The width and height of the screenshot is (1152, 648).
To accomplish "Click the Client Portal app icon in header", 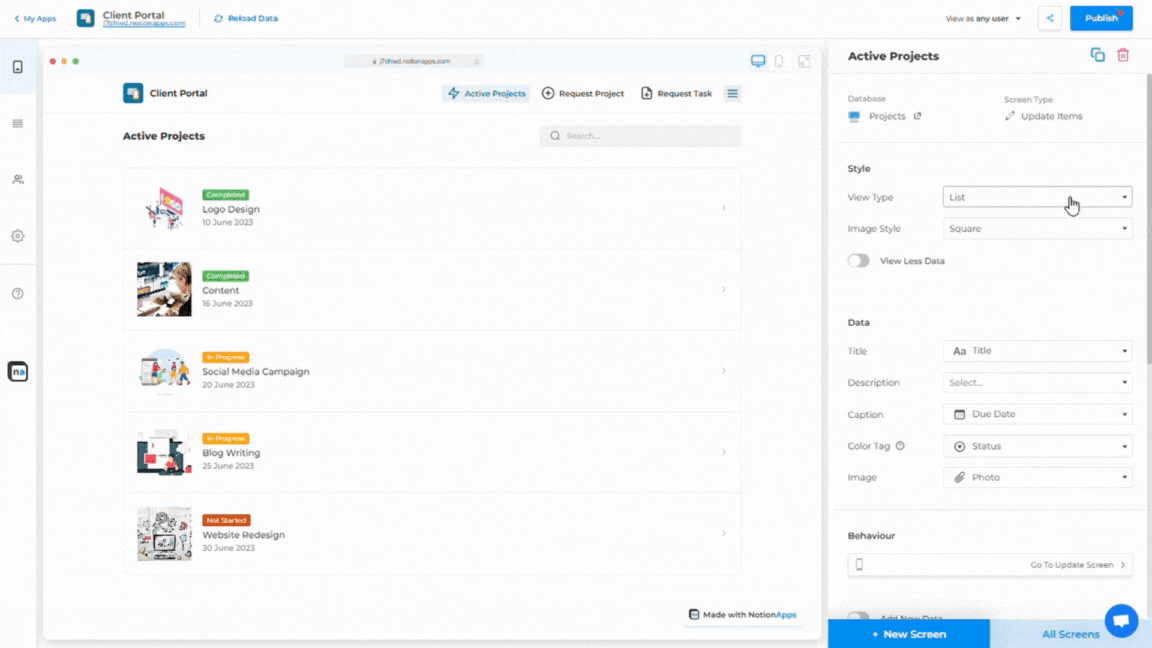I will tap(85, 18).
